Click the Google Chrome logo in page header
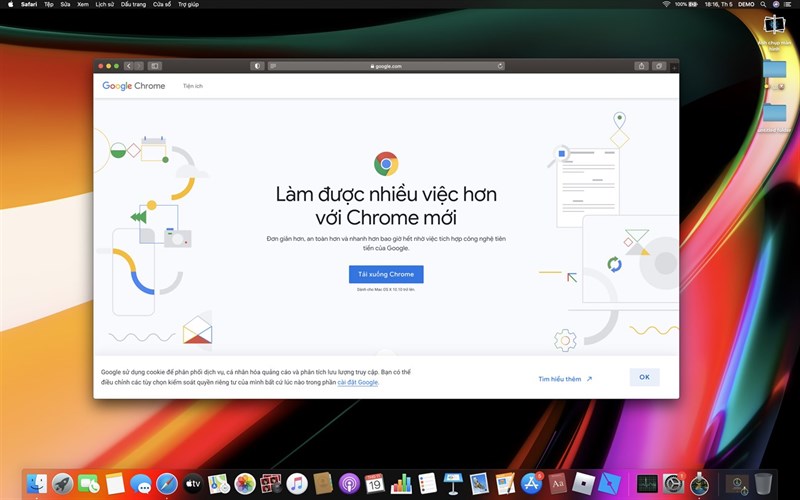 click(x=134, y=86)
